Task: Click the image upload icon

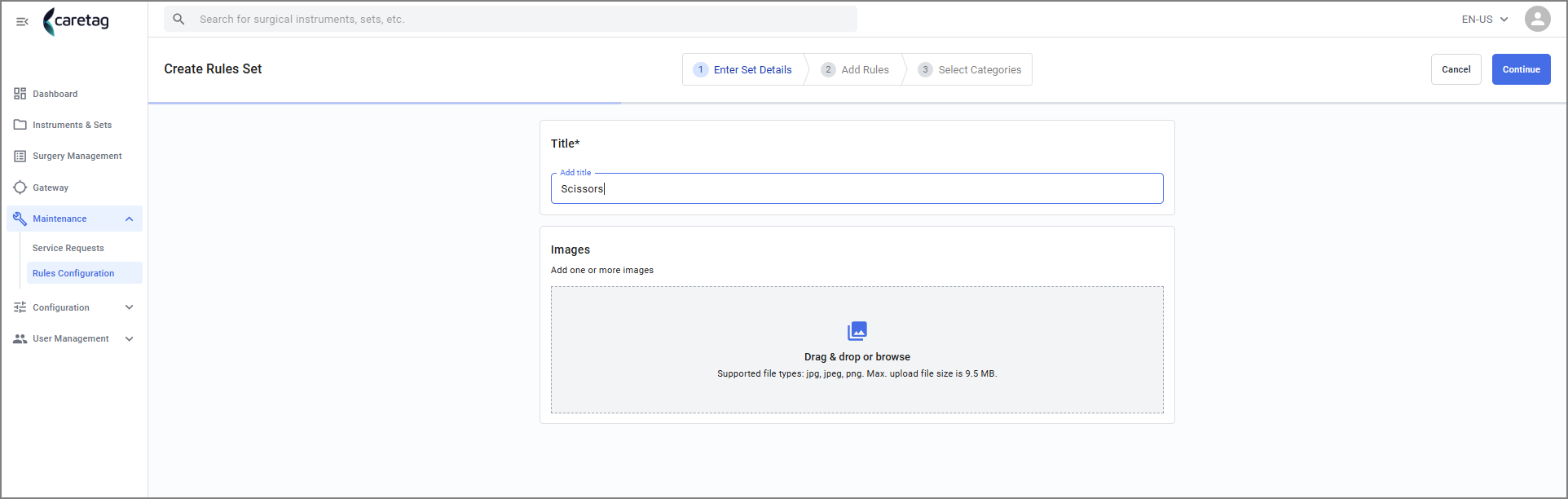Action: pos(857,331)
